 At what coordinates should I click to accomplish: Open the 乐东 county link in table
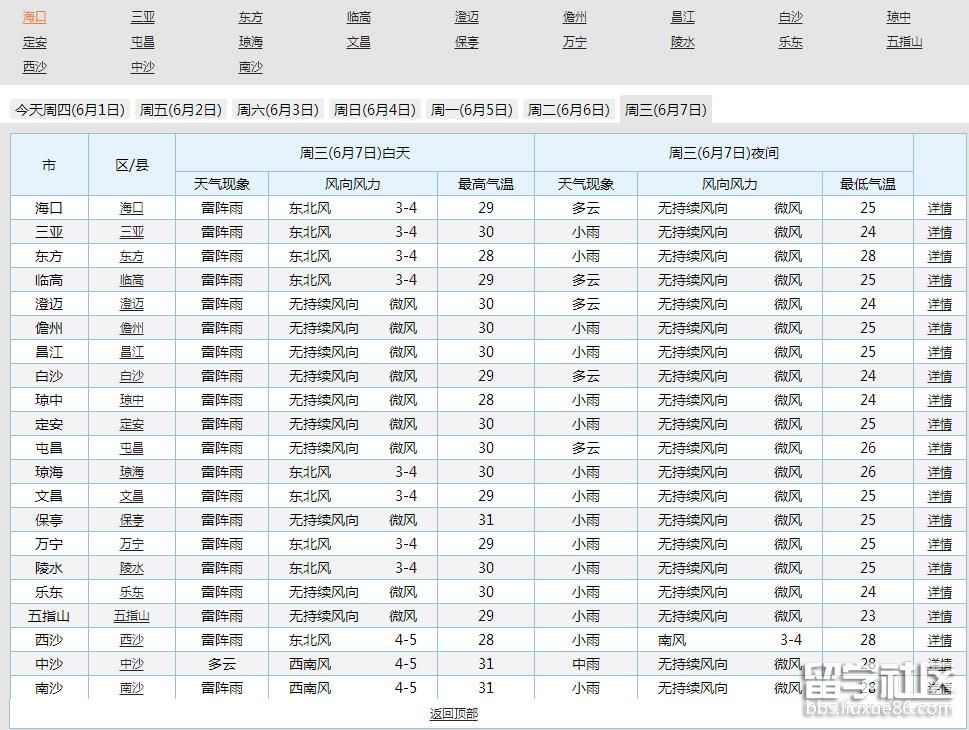point(133,592)
